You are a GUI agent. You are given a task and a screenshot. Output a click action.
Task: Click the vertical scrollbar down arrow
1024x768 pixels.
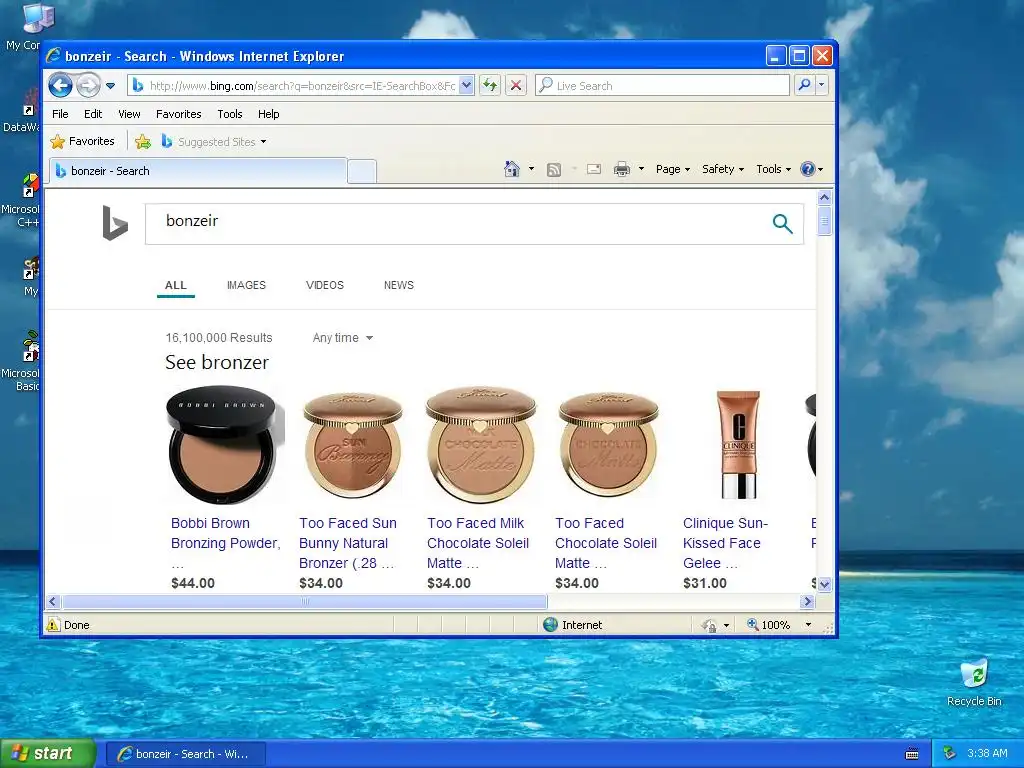pyautogui.click(x=824, y=584)
